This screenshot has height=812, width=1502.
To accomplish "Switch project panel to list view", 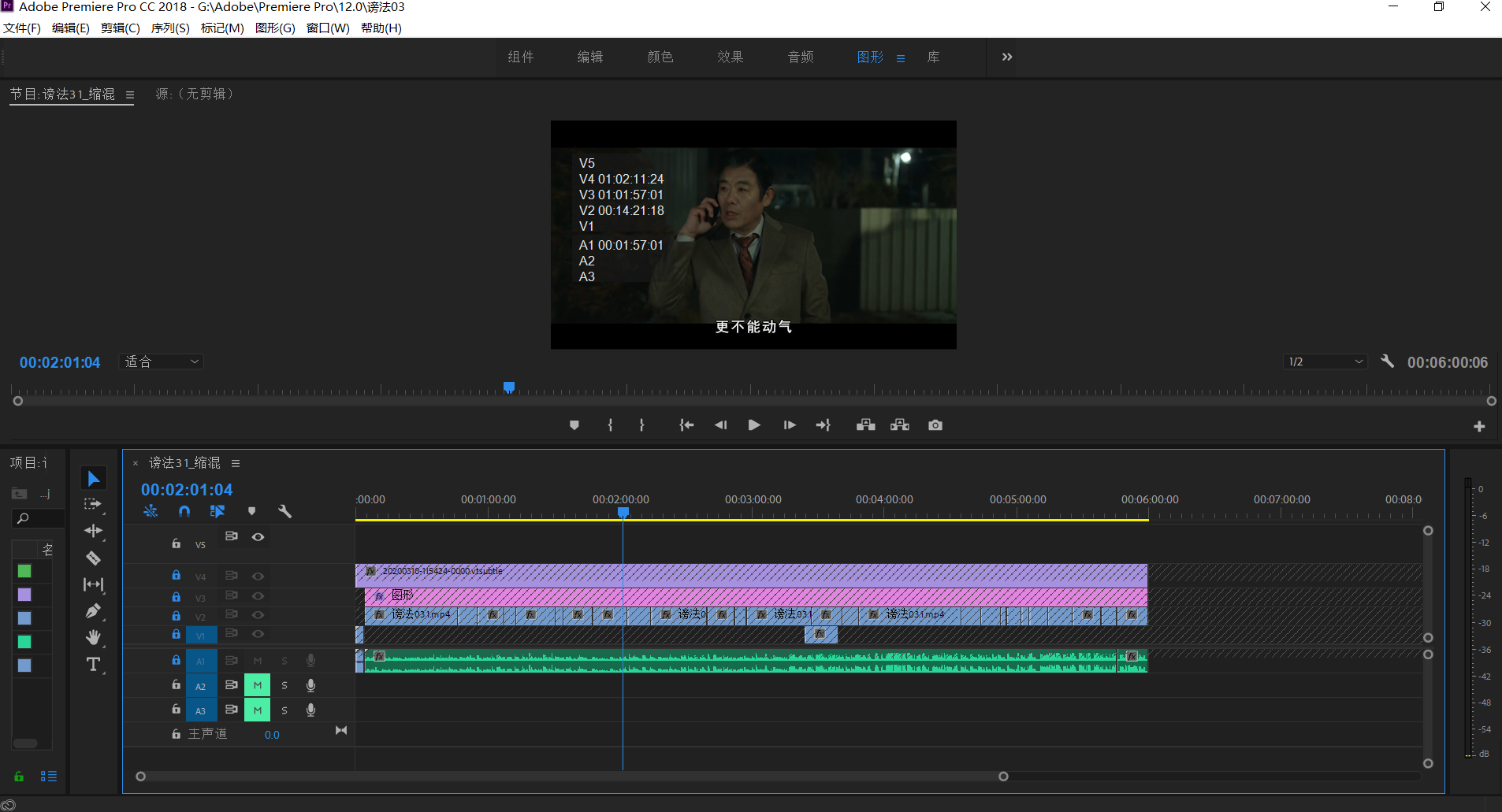I will point(49,777).
